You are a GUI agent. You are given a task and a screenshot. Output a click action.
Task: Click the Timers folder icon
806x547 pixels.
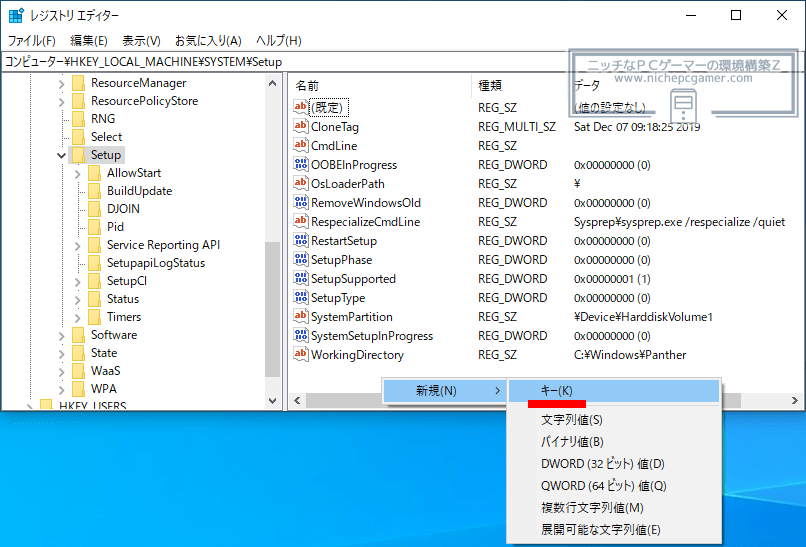click(x=95, y=317)
